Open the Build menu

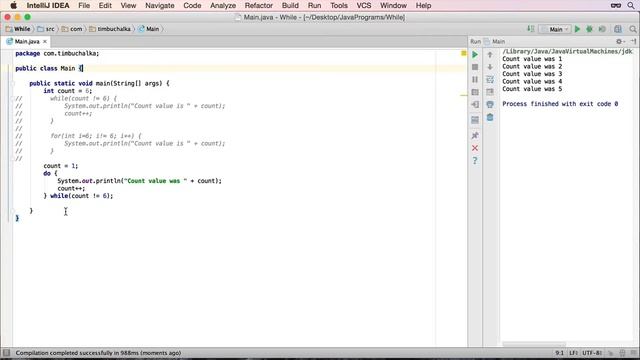(x=290, y=6)
